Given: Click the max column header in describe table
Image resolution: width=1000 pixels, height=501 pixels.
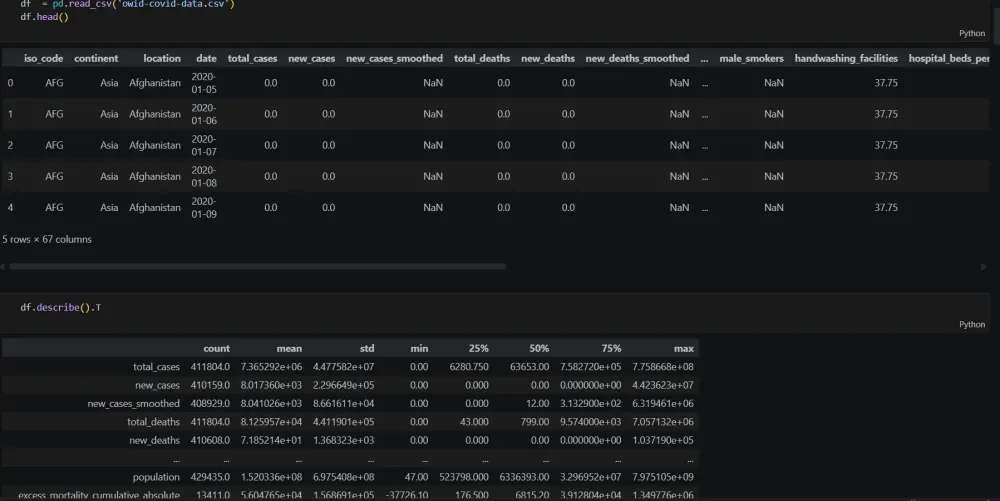Looking at the screenshot, I should 684,349.
